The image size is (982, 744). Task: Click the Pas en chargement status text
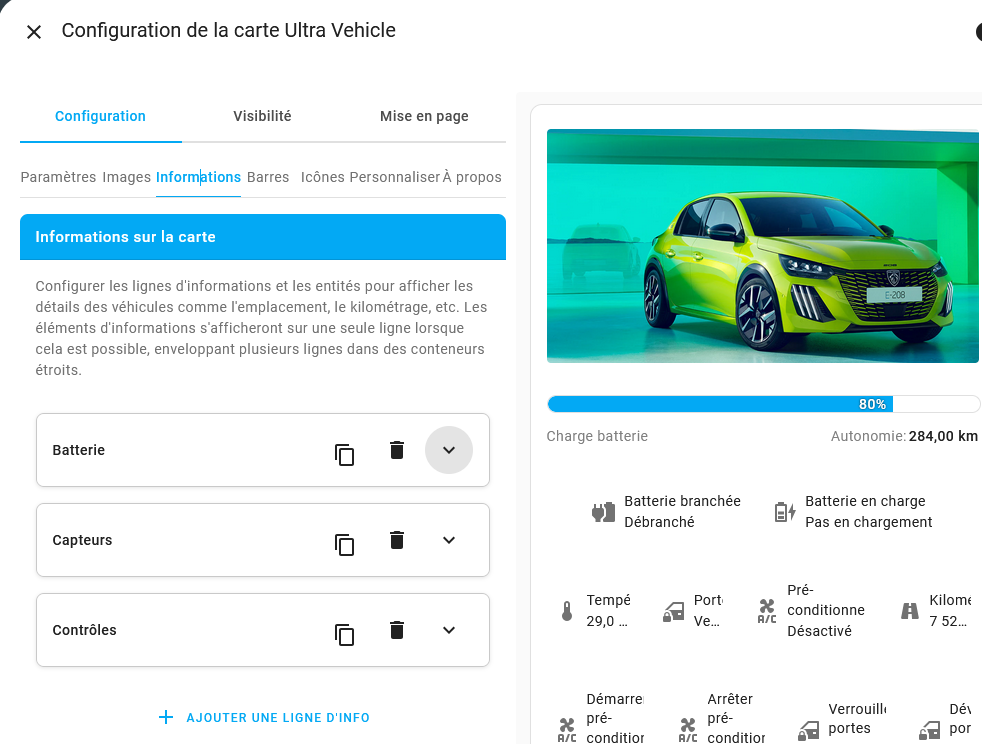(869, 522)
